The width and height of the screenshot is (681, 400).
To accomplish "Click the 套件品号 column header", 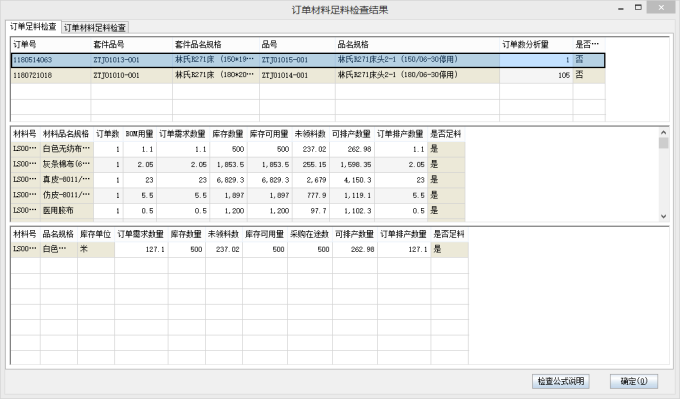I will click(132, 44).
